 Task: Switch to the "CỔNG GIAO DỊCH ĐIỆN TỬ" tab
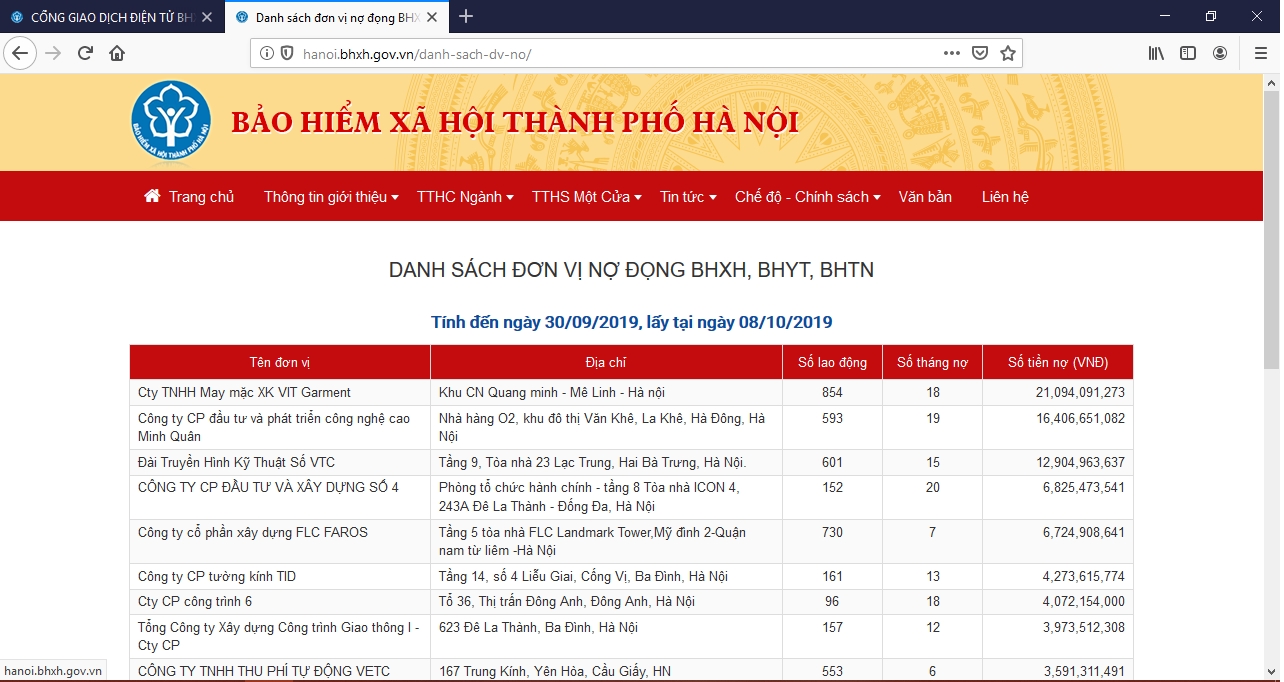pos(110,16)
